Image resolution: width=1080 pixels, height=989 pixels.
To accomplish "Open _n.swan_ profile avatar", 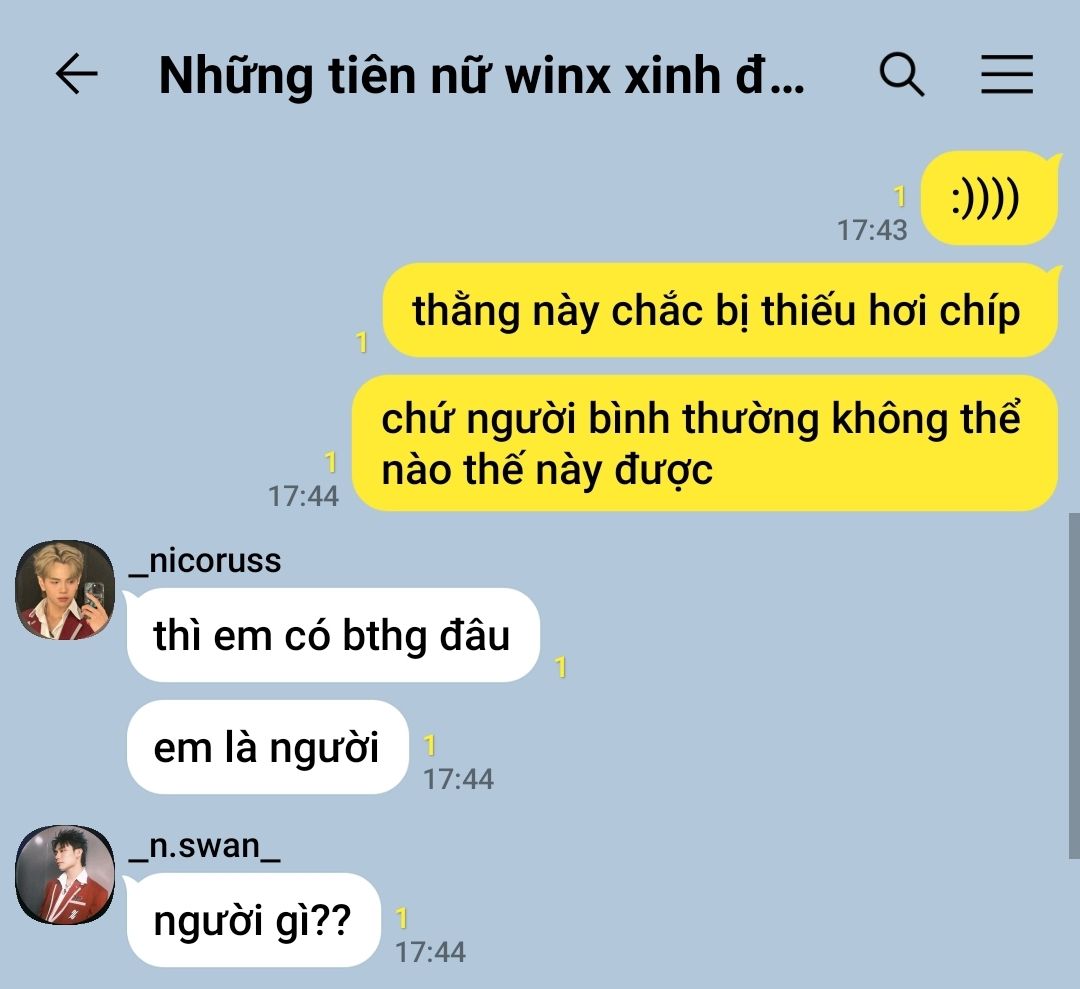I will (x=65, y=875).
